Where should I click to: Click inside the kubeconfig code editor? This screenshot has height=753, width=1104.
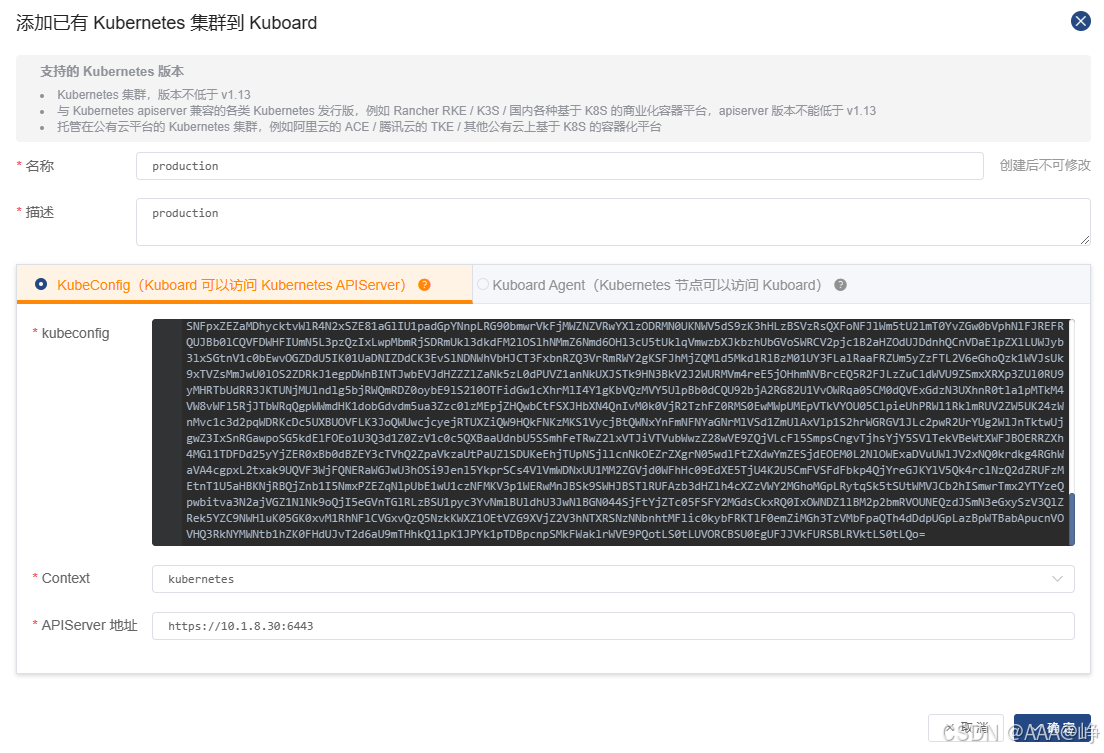point(613,432)
